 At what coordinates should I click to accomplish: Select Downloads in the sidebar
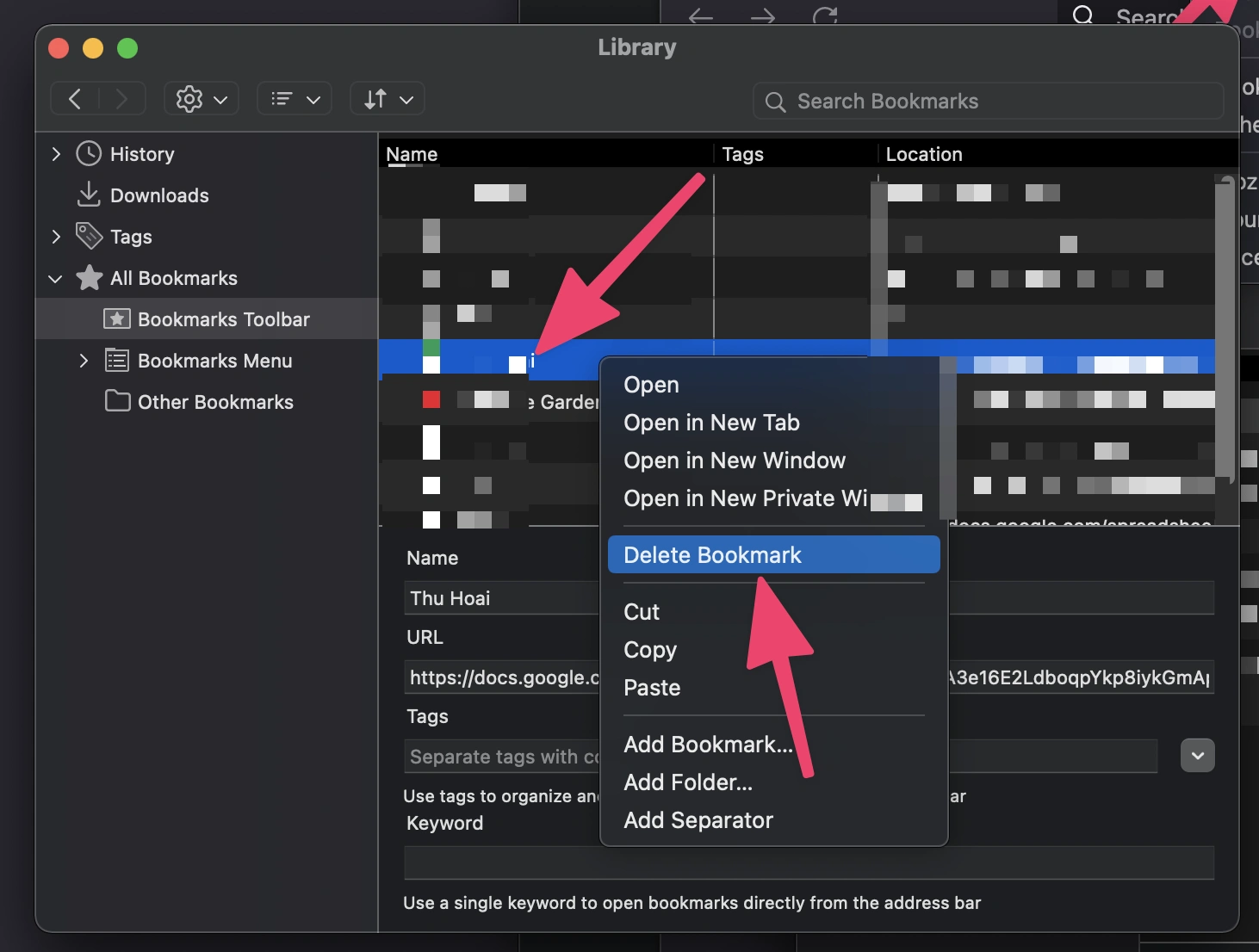pyautogui.click(x=159, y=195)
